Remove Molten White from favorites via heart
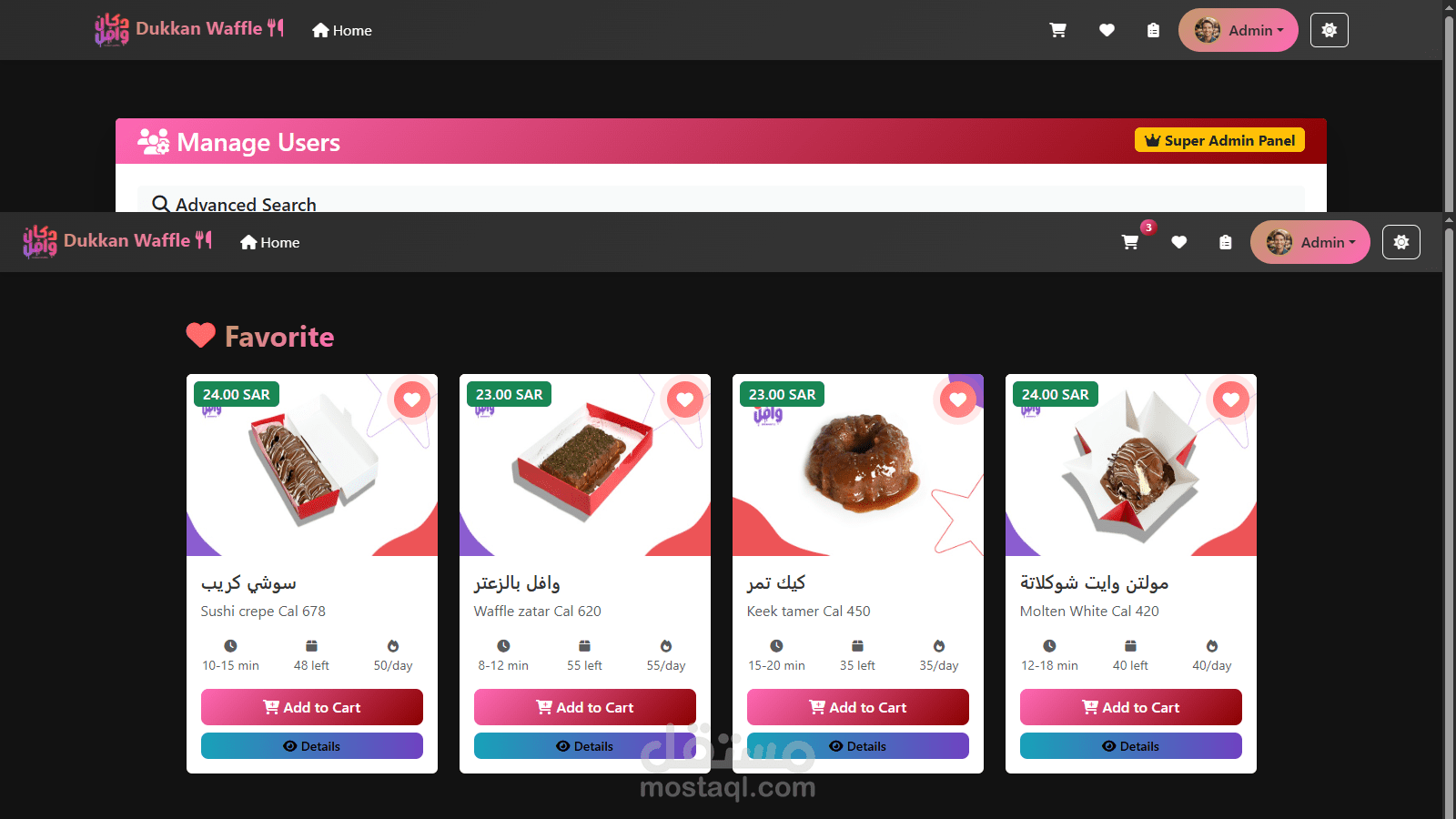The image size is (1456, 819). 1231,399
